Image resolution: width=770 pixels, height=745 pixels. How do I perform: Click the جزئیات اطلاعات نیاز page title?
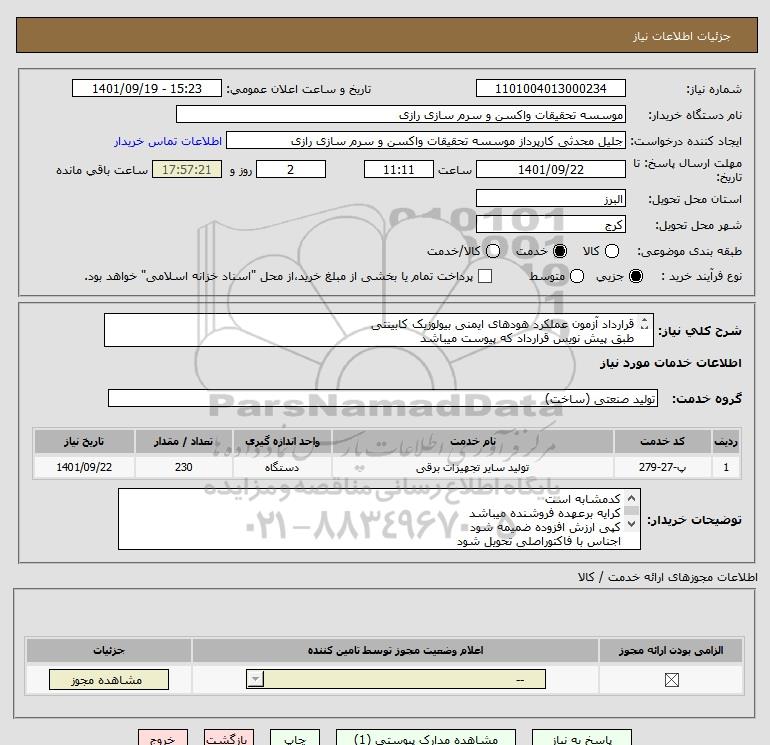[682, 36]
